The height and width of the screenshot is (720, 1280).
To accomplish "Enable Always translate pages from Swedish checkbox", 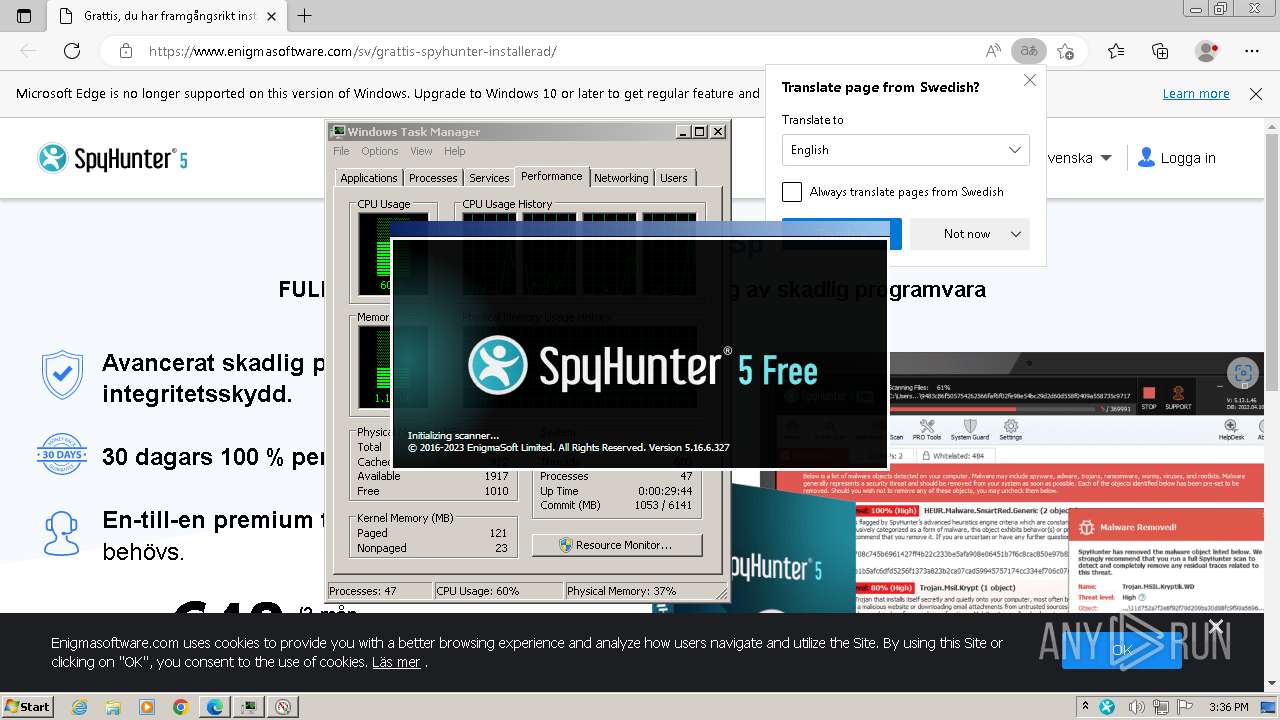I will (792, 192).
